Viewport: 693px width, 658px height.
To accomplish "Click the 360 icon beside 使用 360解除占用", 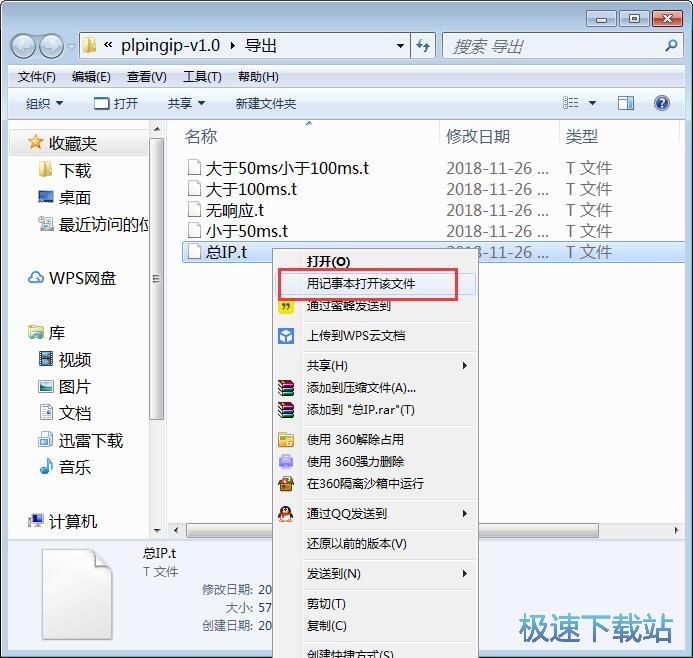I will (x=286, y=440).
